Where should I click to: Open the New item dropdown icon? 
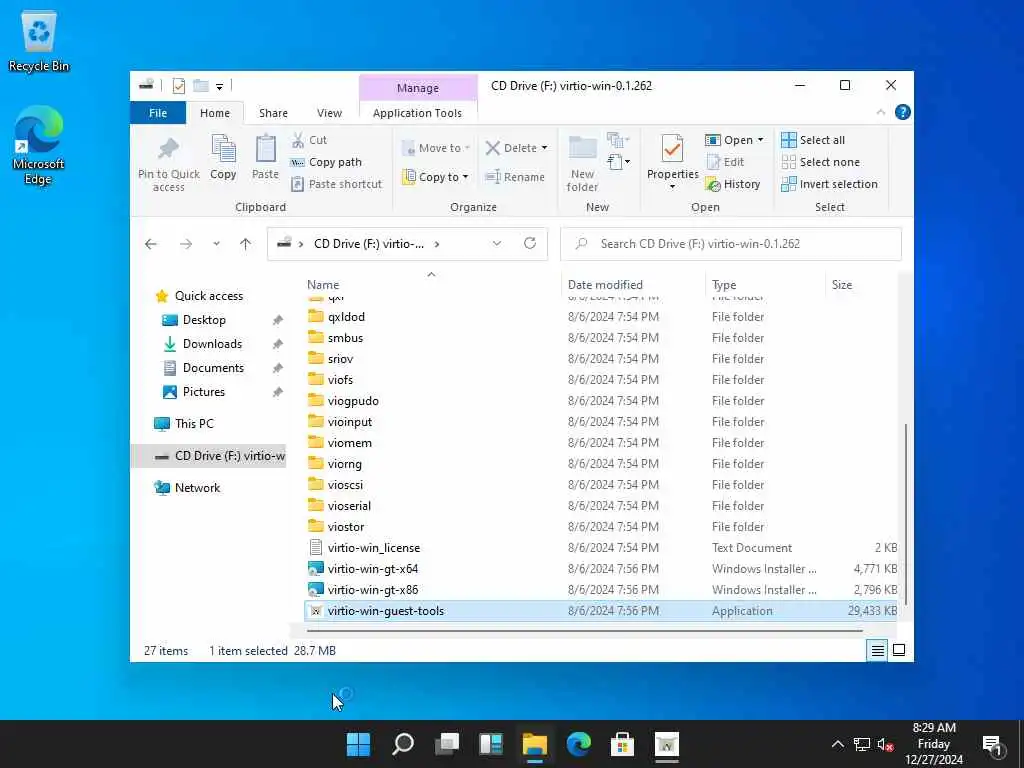pos(618,140)
